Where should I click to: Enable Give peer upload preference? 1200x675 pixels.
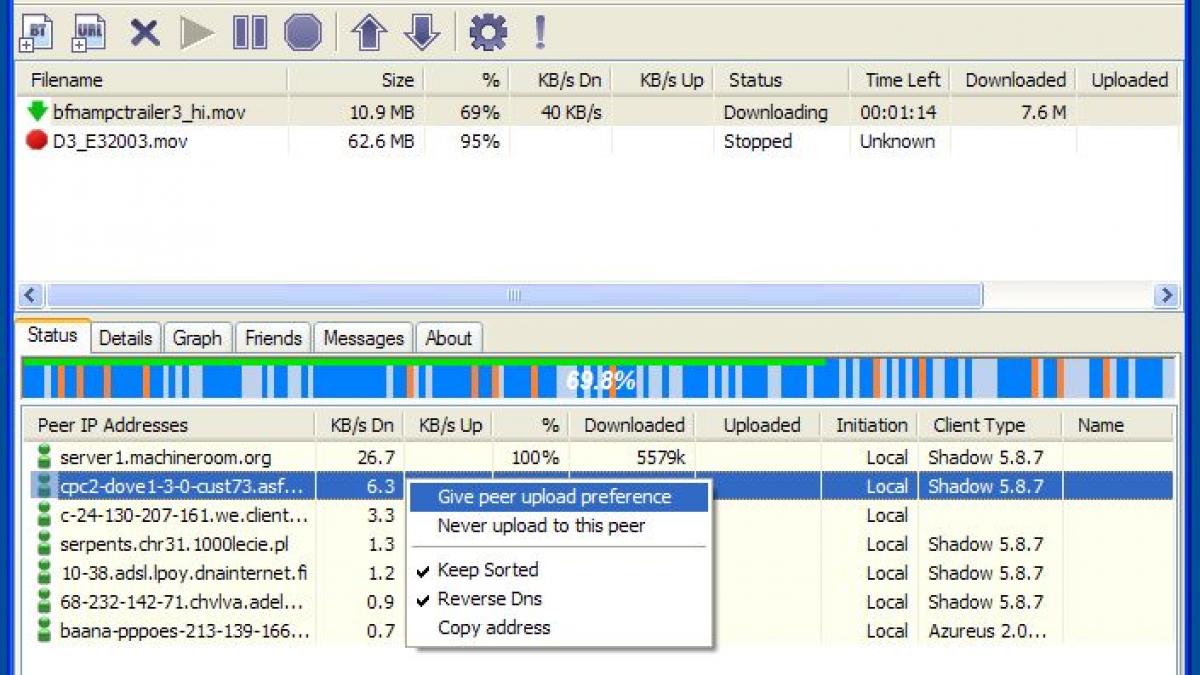click(556, 497)
